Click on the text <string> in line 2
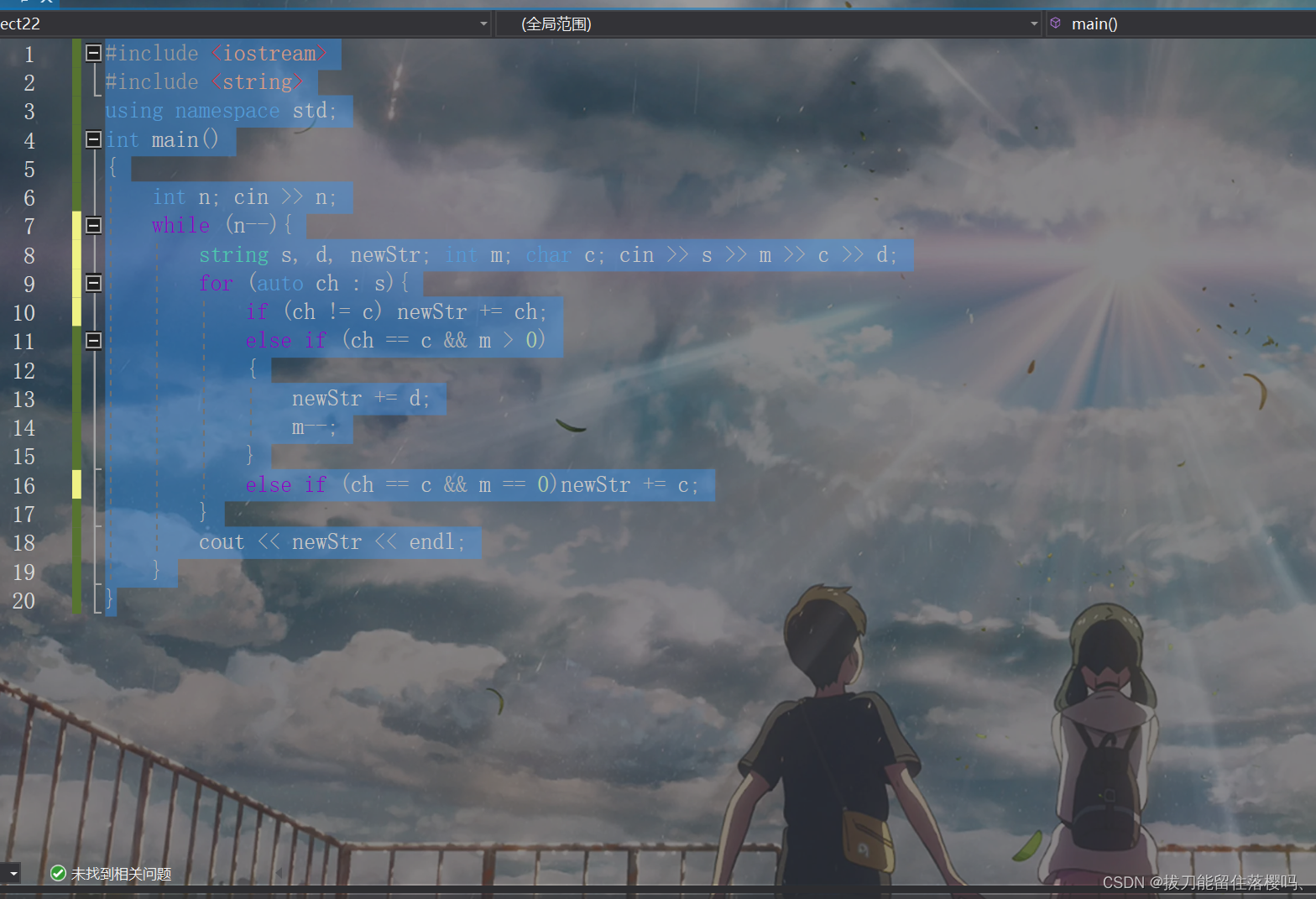The image size is (1316, 899). pyautogui.click(x=257, y=82)
